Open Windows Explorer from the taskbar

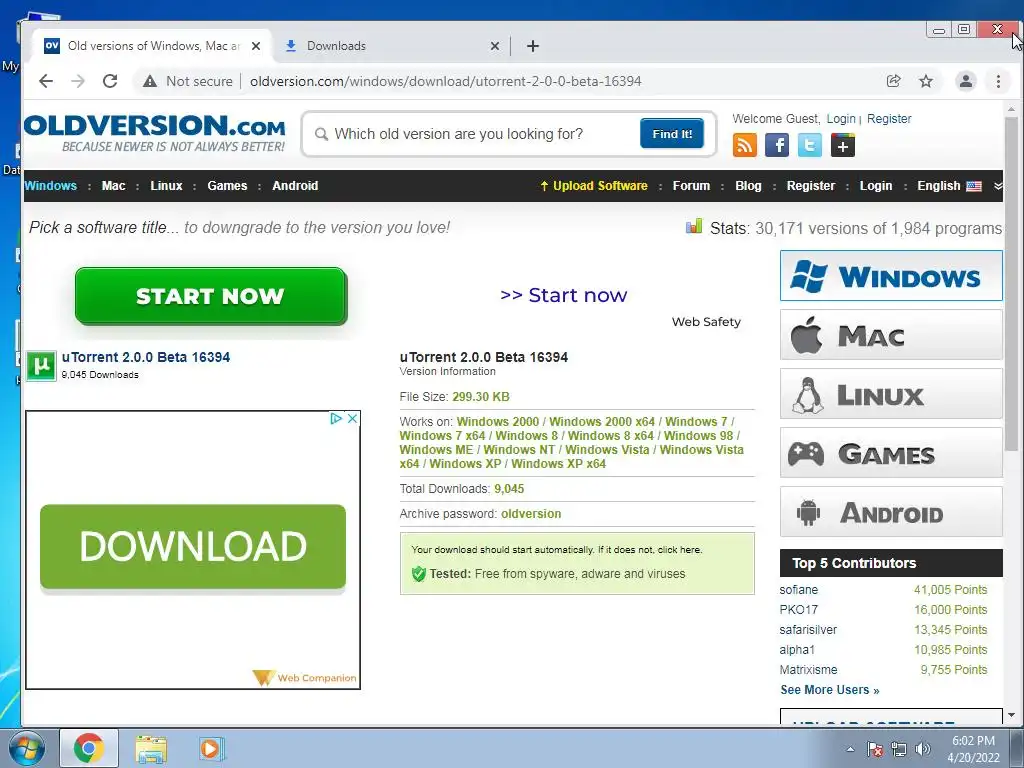click(x=151, y=748)
